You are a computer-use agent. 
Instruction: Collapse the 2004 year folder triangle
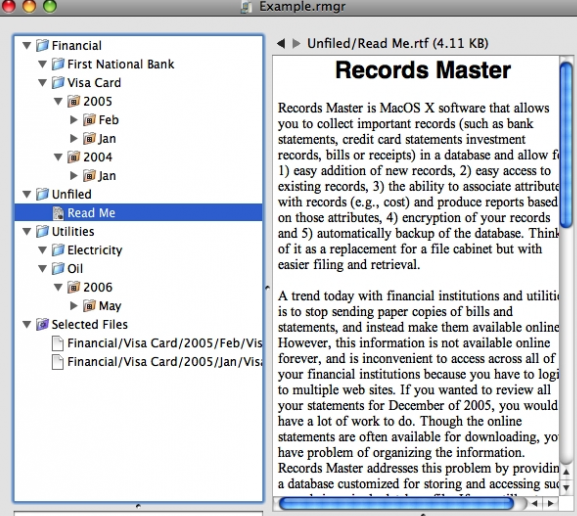[58, 157]
